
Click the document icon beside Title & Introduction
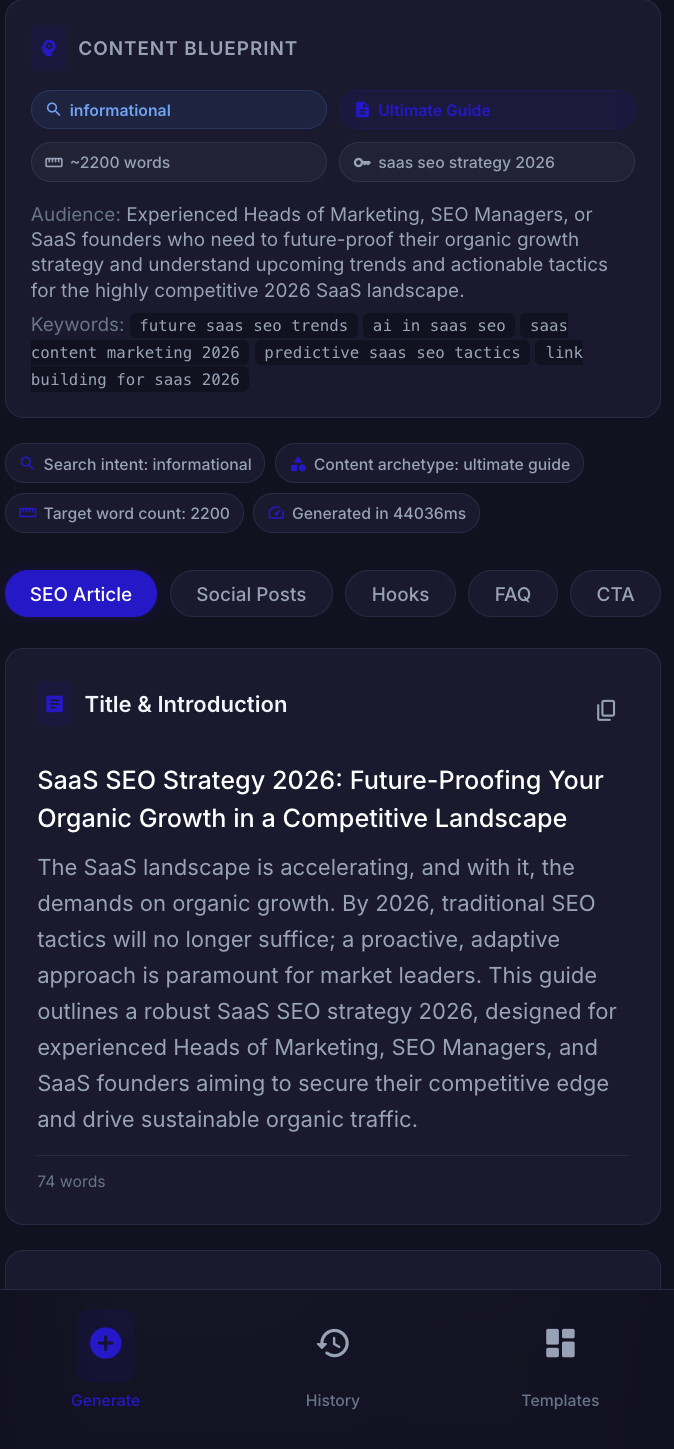point(55,704)
